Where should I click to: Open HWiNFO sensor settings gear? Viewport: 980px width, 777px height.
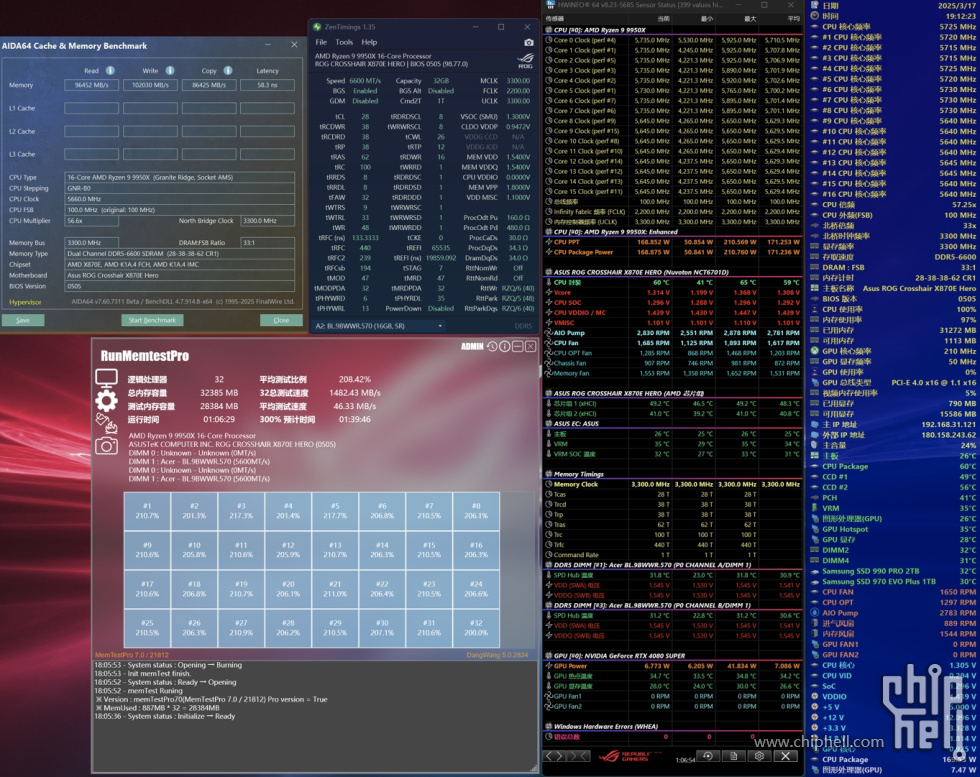tap(759, 756)
